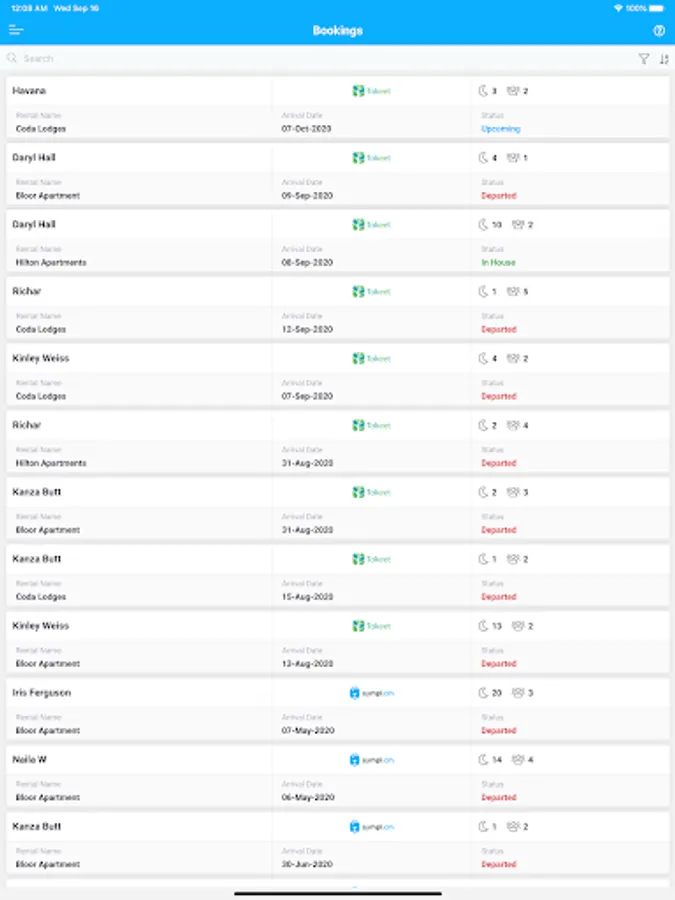
Task: Select arrival date 07-Oct-2020
Action: pyautogui.click(x=306, y=129)
